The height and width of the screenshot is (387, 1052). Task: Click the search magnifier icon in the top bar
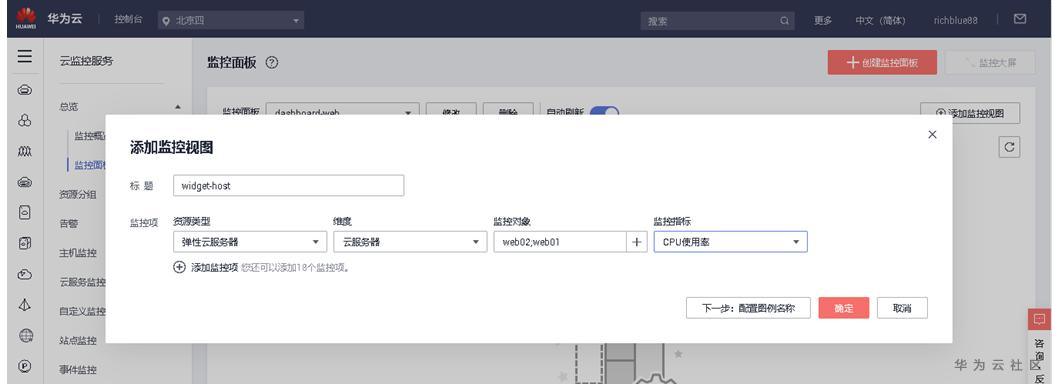click(784, 21)
